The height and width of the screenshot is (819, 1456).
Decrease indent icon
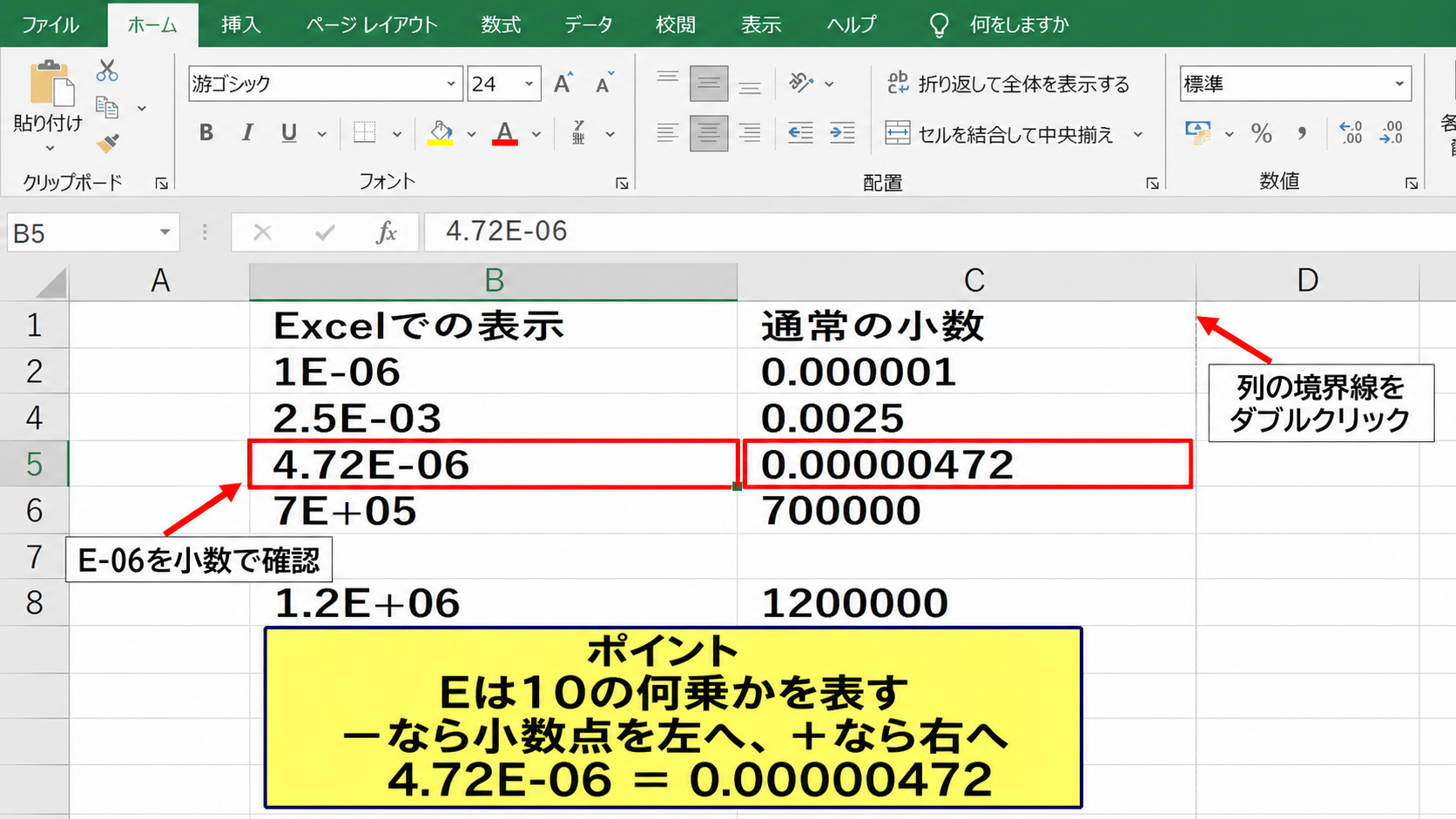(x=800, y=133)
